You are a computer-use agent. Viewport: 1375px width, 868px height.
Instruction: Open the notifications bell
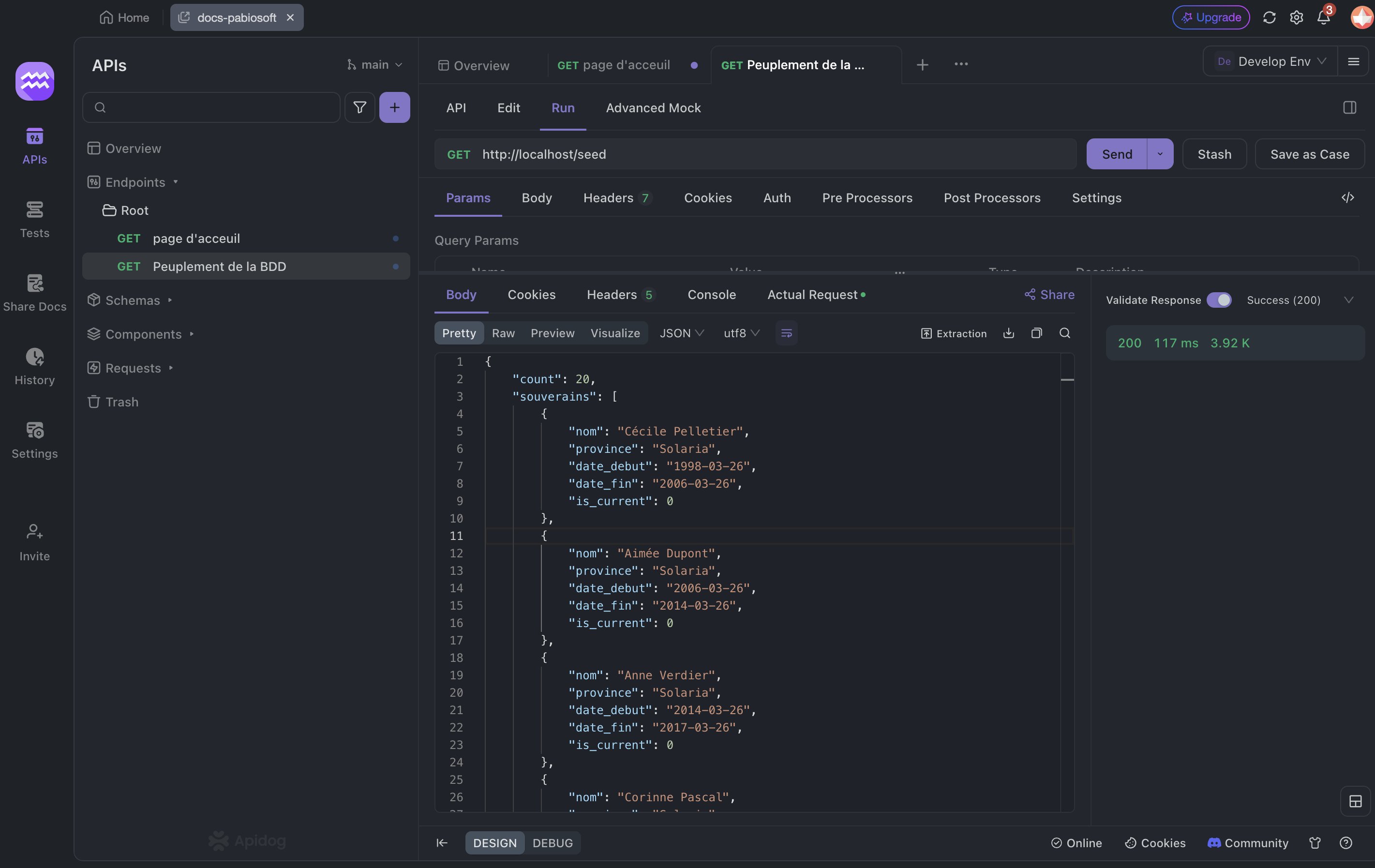[x=1323, y=18]
